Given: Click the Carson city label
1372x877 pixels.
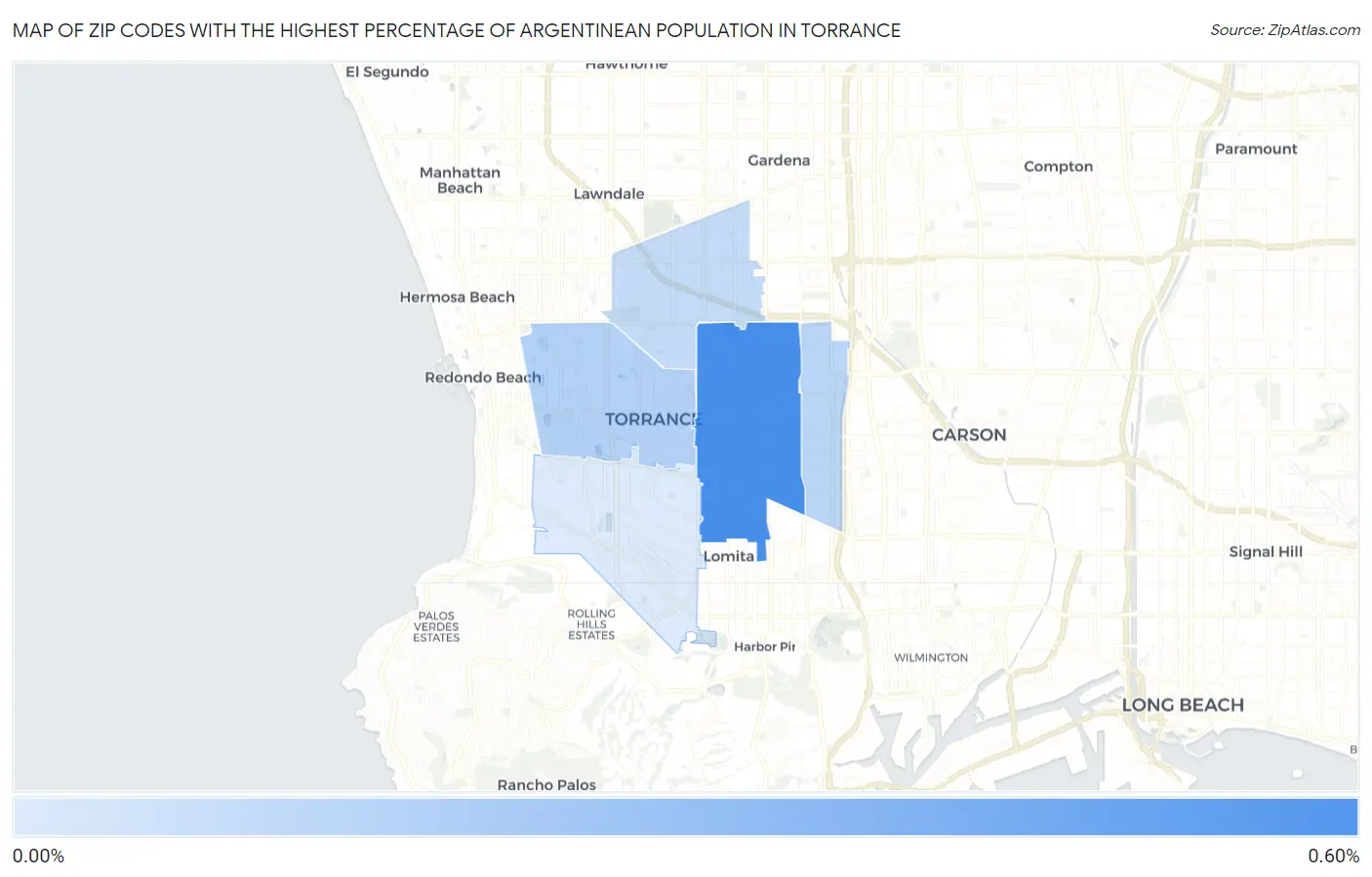Looking at the screenshot, I should (969, 435).
